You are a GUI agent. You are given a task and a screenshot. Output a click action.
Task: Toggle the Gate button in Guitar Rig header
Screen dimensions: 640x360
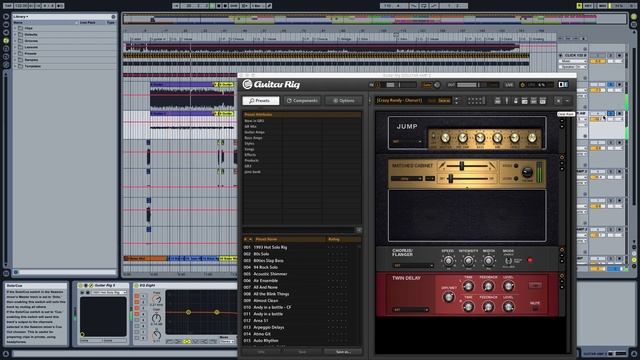[427, 85]
